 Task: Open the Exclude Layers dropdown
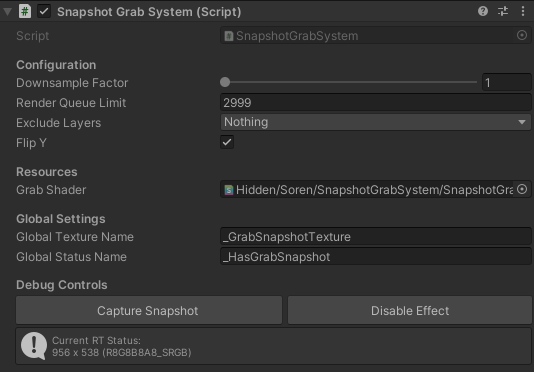[376, 122]
